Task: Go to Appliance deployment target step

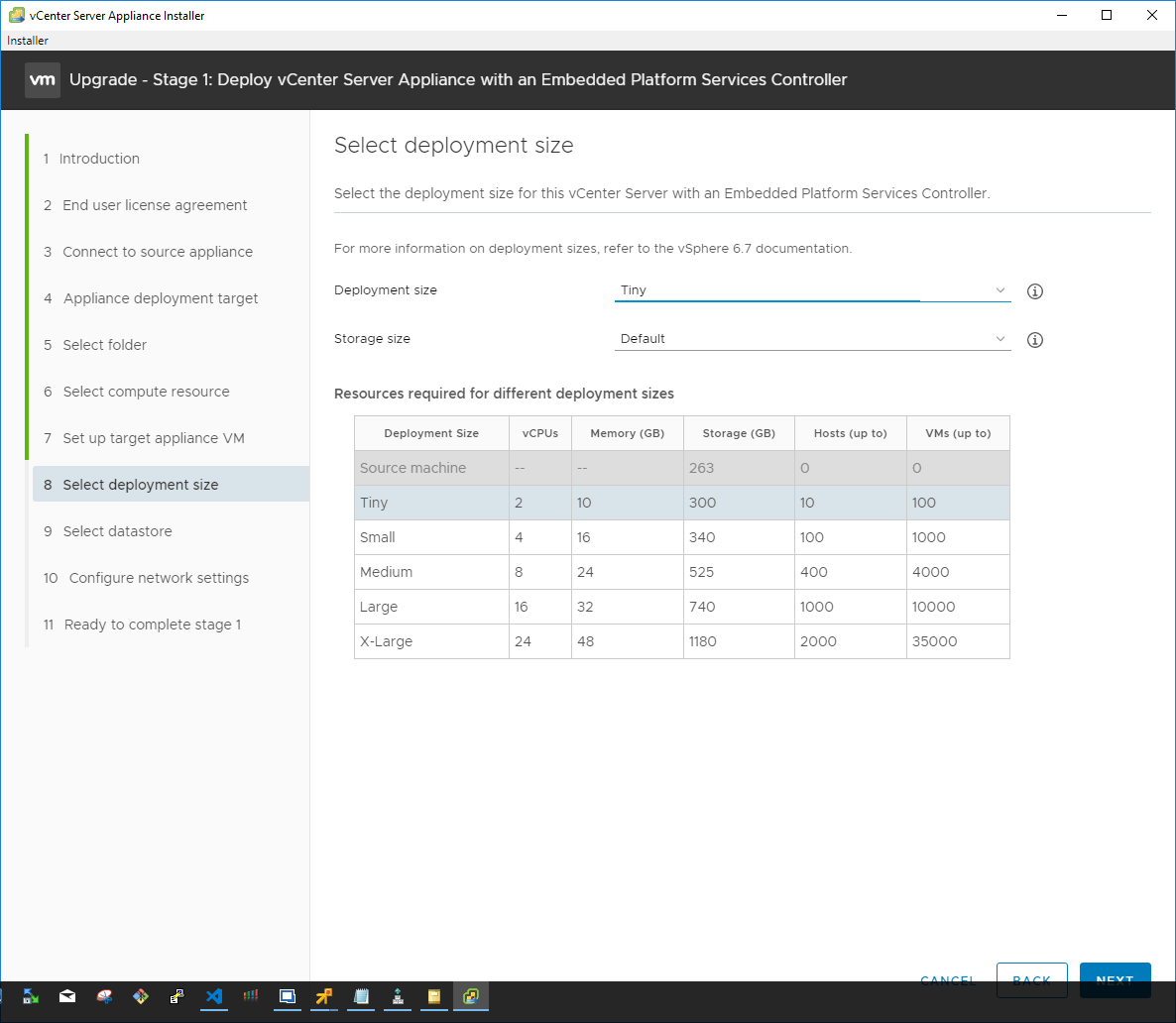Action: 151,297
